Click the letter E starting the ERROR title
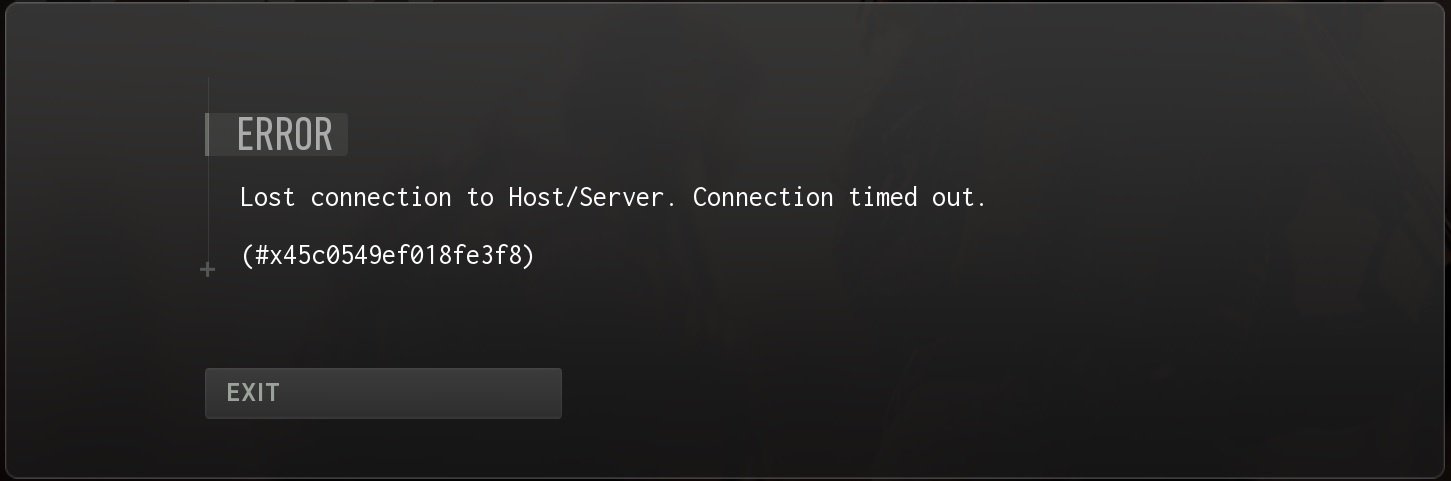1451x481 pixels. pos(246,135)
